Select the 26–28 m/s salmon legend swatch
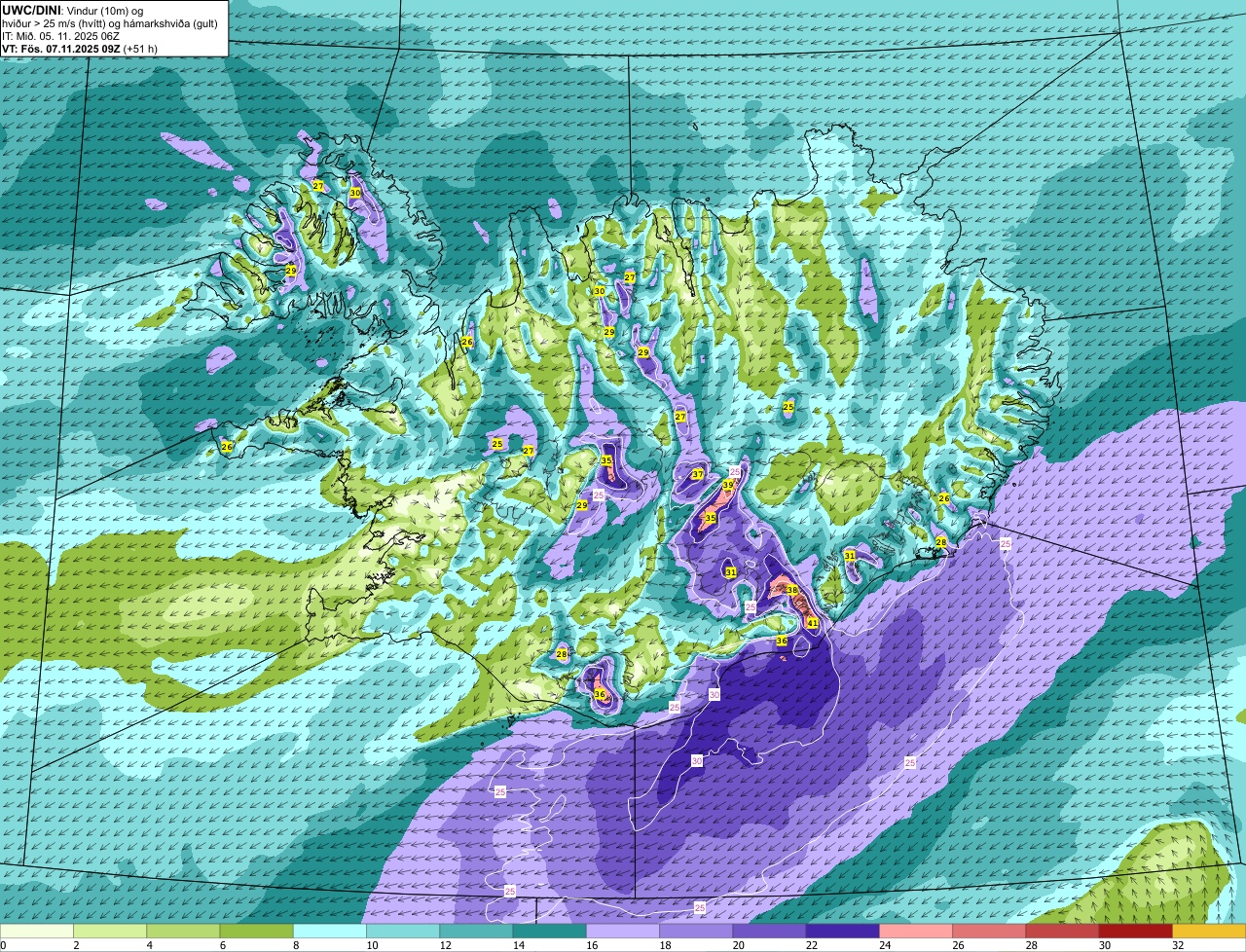 990,932
